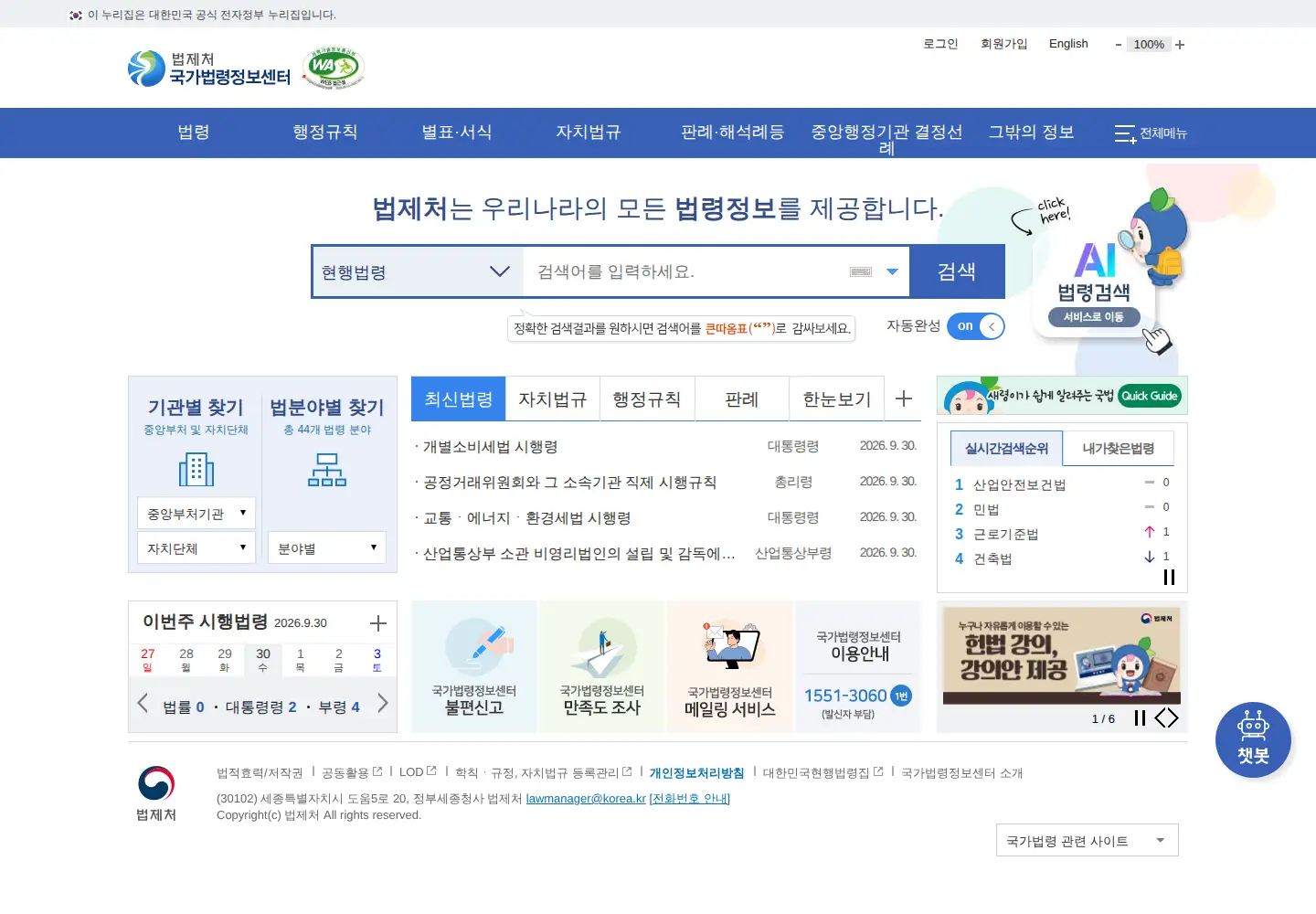
Task: Open the 분야별 dropdown
Action: [x=327, y=548]
